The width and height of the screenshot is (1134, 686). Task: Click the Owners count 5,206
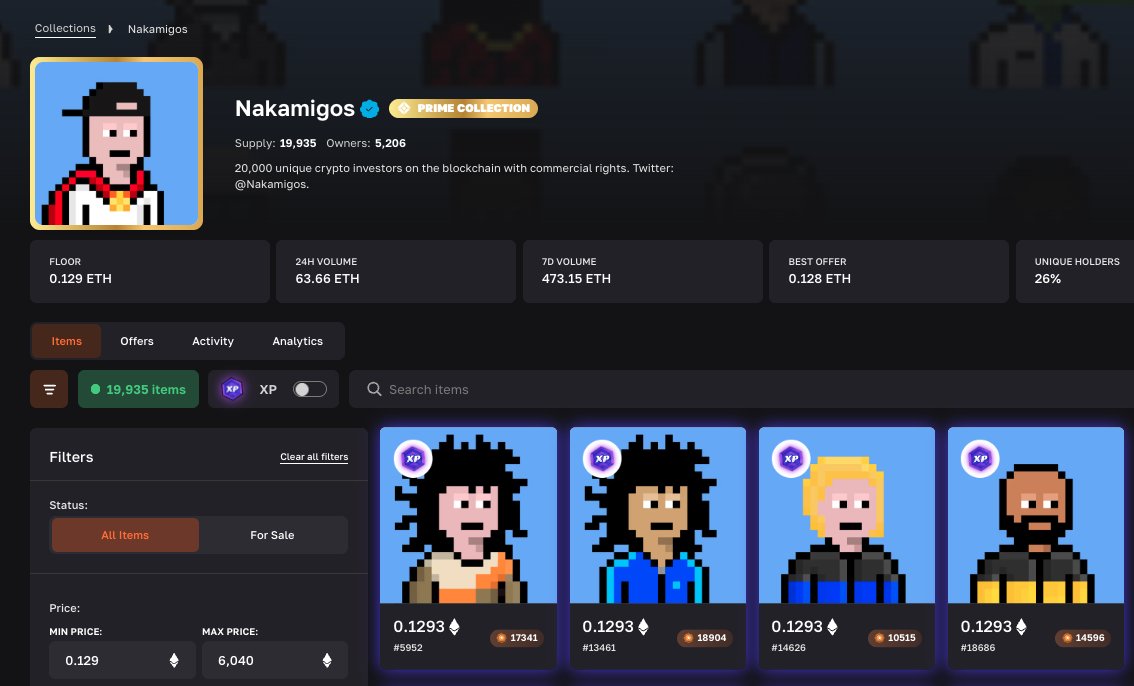tap(391, 143)
